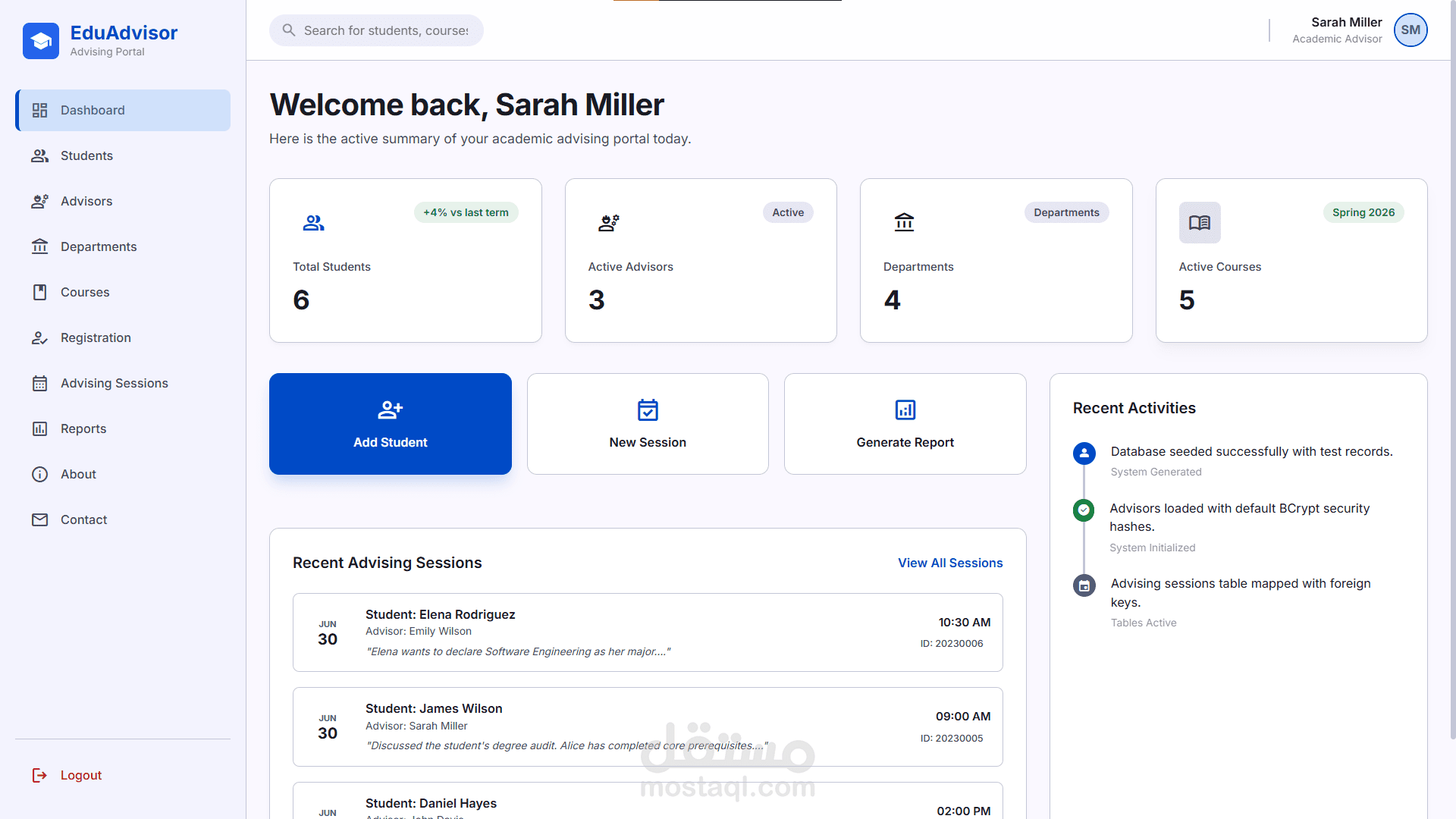Click the Registration person-check icon in sidebar
The image size is (1456, 819).
tap(39, 338)
